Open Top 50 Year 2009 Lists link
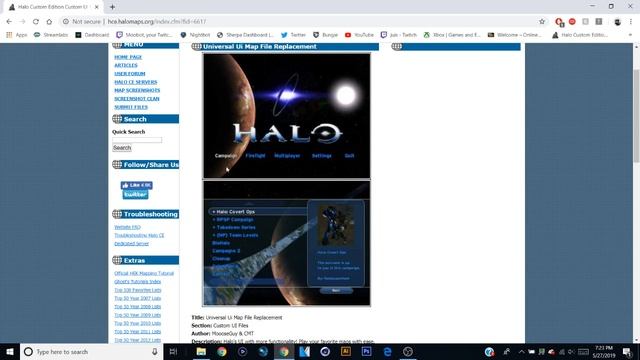The image size is (640, 360). (138, 315)
